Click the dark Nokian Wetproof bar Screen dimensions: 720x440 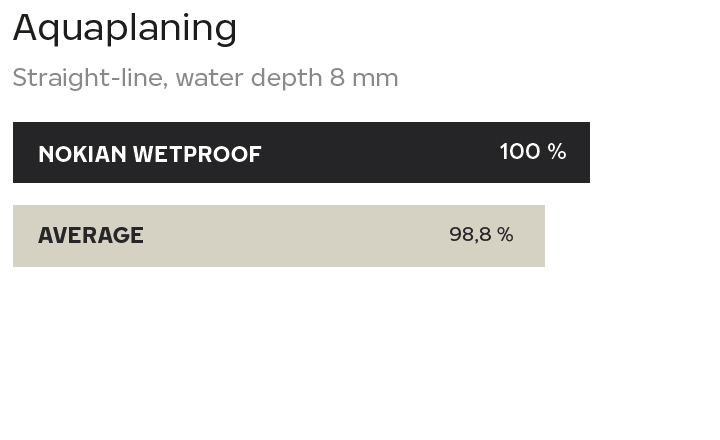click(301, 152)
